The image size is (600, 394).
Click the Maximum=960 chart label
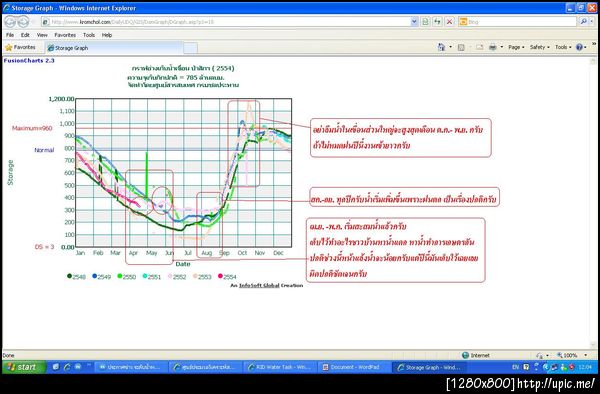tap(32, 128)
